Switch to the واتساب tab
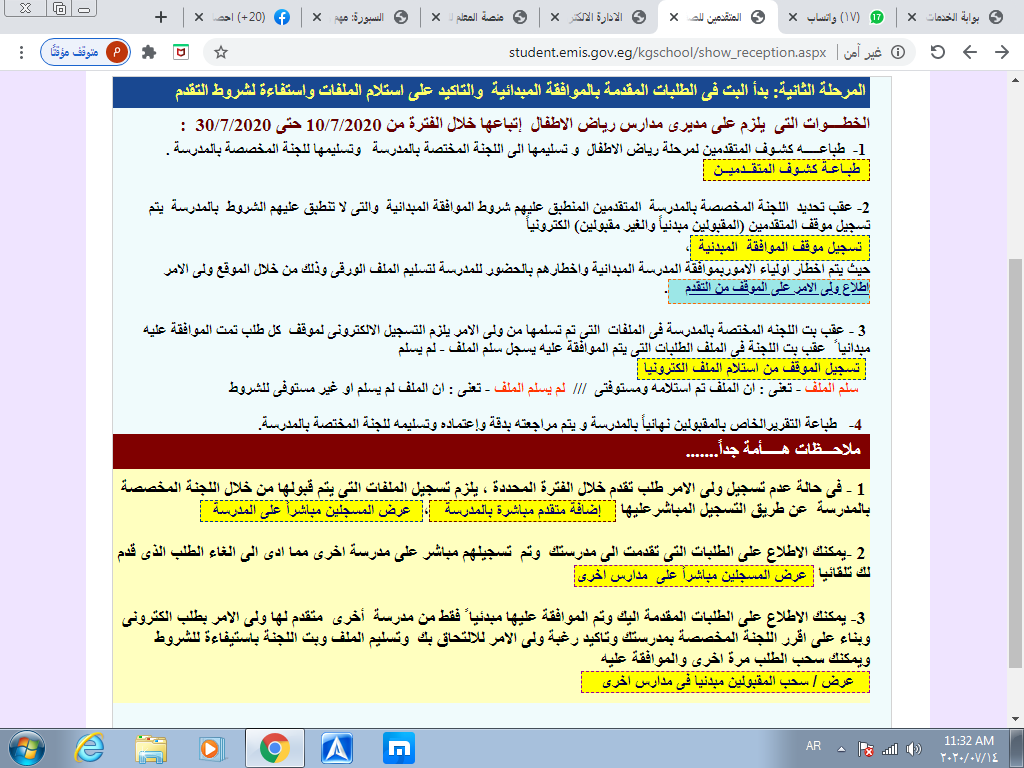The width and height of the screenshot is (1024, 768). (x=837, y=17)
